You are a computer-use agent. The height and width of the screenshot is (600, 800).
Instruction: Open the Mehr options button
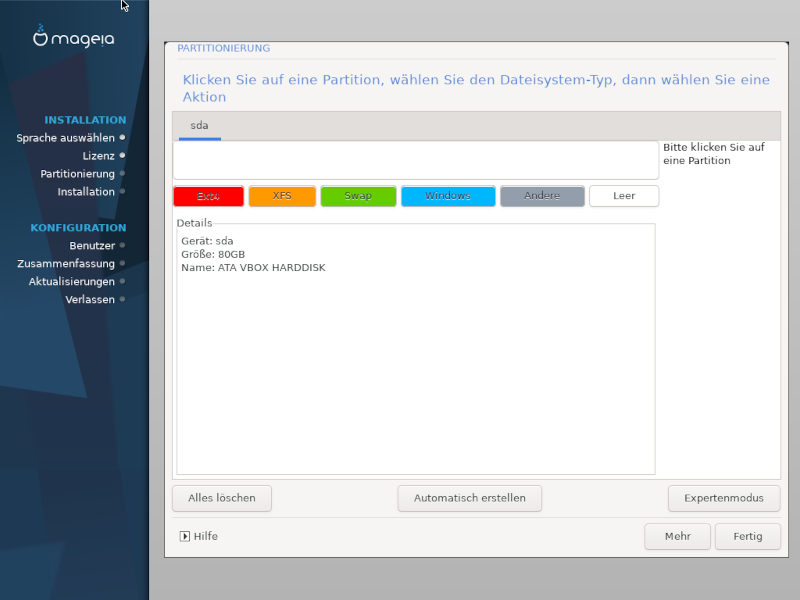pyautogui.click(x=677, y=537)
